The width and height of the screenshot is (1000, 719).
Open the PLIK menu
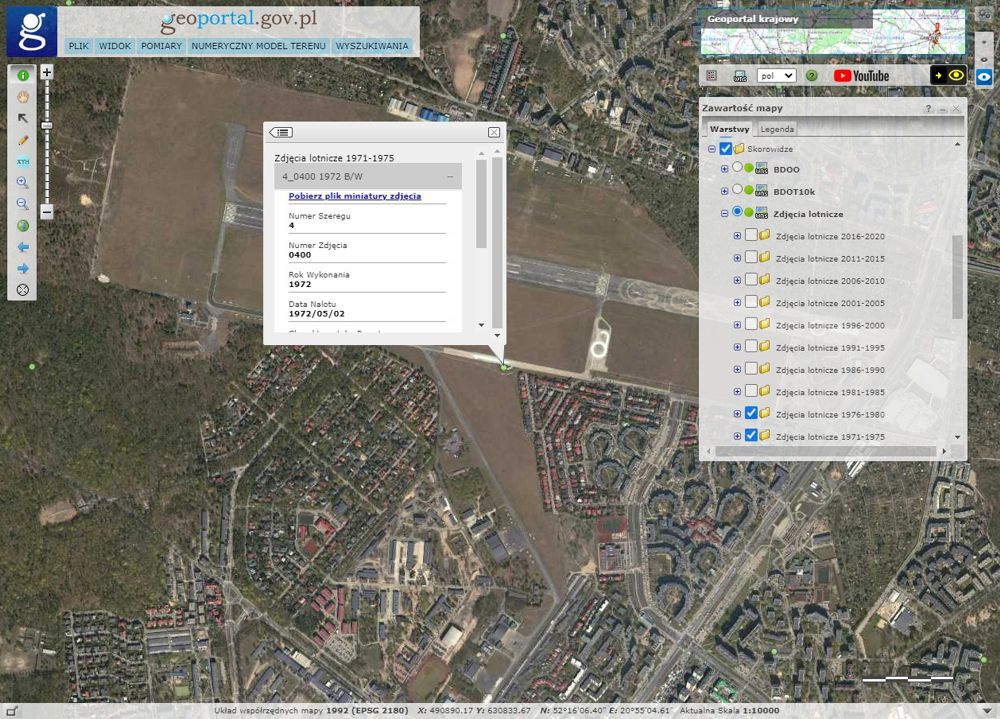(78, 46)
